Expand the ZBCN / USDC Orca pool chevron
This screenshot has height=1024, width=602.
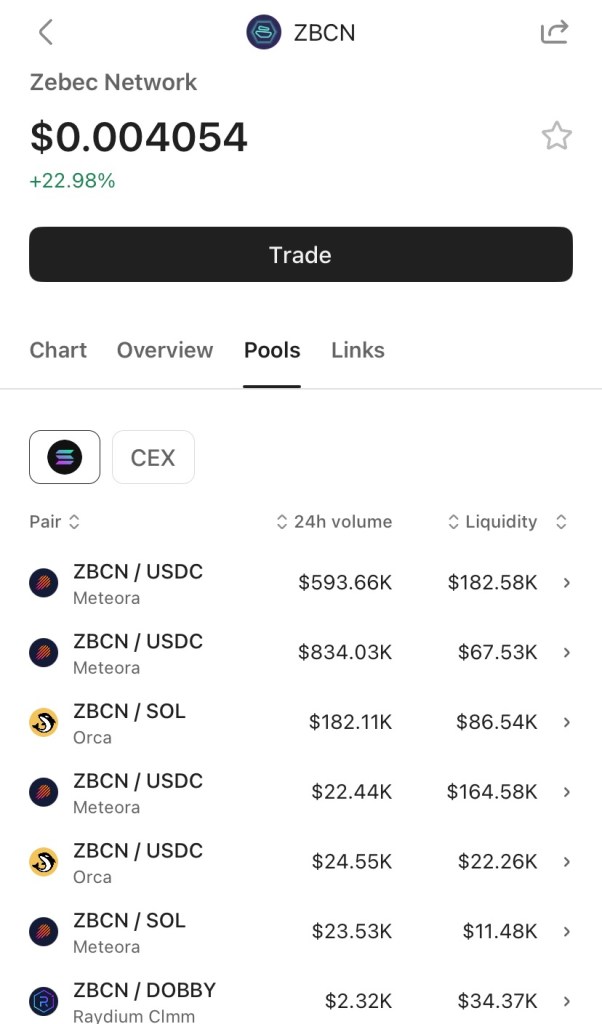567,861
